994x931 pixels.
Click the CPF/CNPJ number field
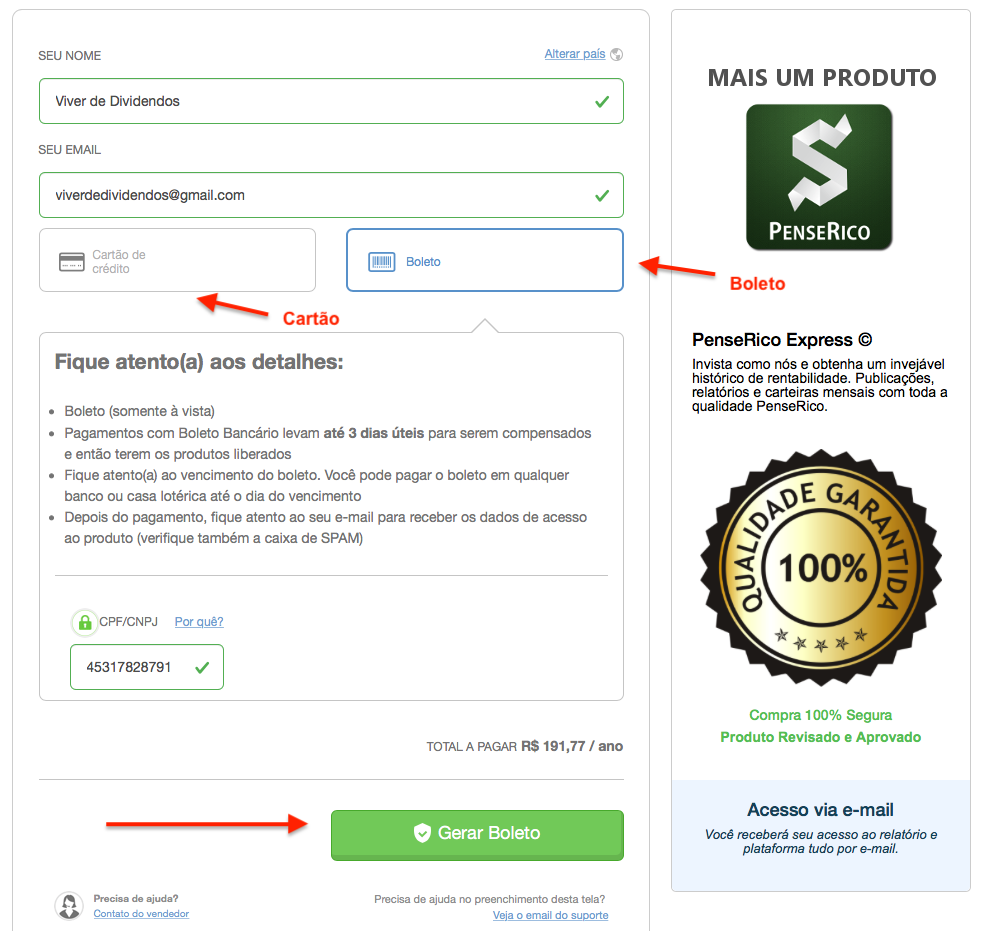pos(147,667)
